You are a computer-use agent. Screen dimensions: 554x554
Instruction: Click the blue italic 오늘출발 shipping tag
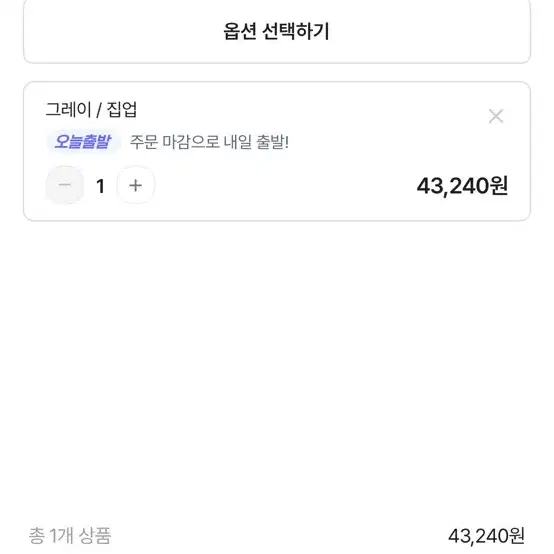tap(83, 142)
